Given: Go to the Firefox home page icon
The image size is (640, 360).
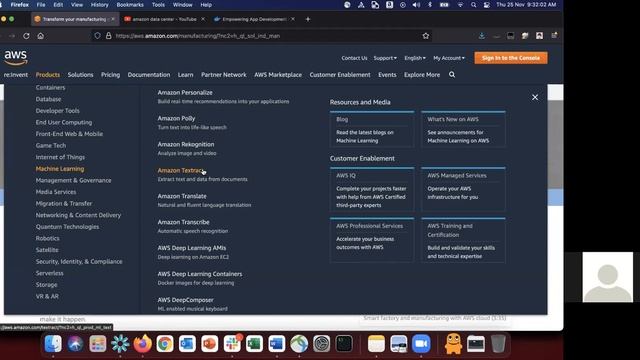Looking at the screenshot, I should click(x=40, y=36).
